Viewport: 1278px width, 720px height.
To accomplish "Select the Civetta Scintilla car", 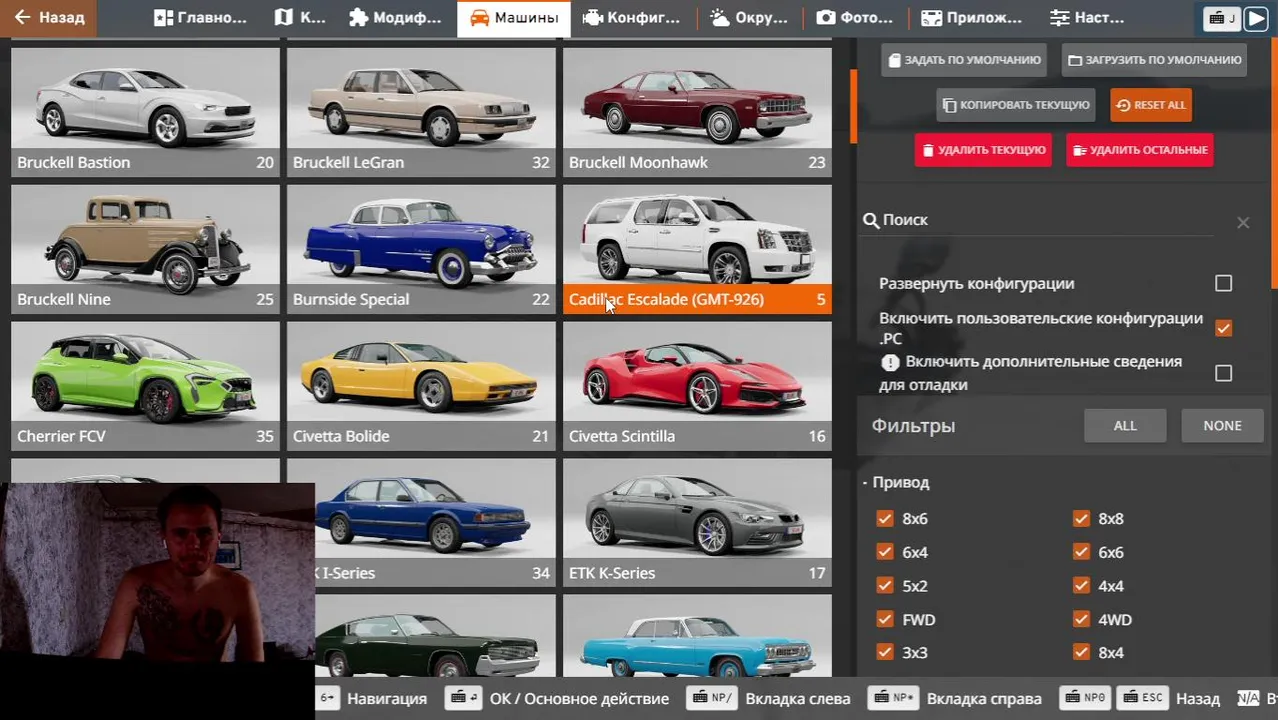I will pos(697,386).
